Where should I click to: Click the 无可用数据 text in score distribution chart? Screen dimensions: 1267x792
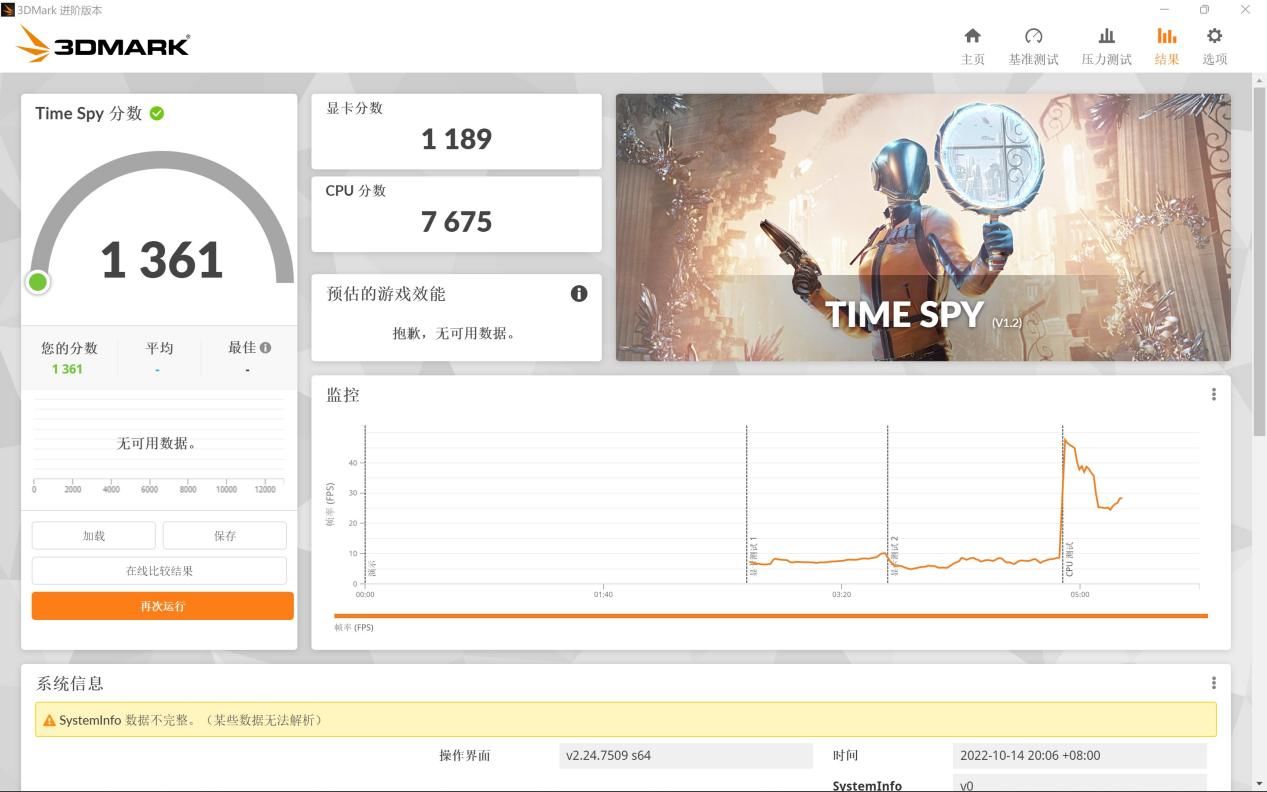(156, 443)
